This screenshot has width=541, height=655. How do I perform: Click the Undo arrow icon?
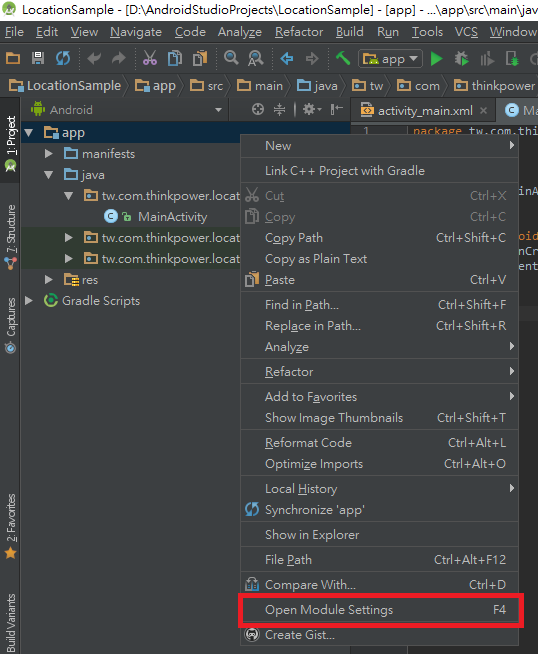(94, 58)
